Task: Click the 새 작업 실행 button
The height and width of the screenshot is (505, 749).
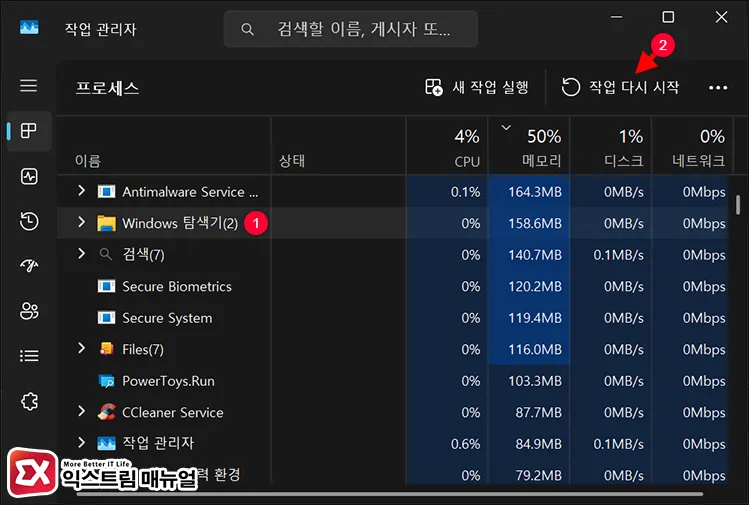Action: (x=477, y=87)
